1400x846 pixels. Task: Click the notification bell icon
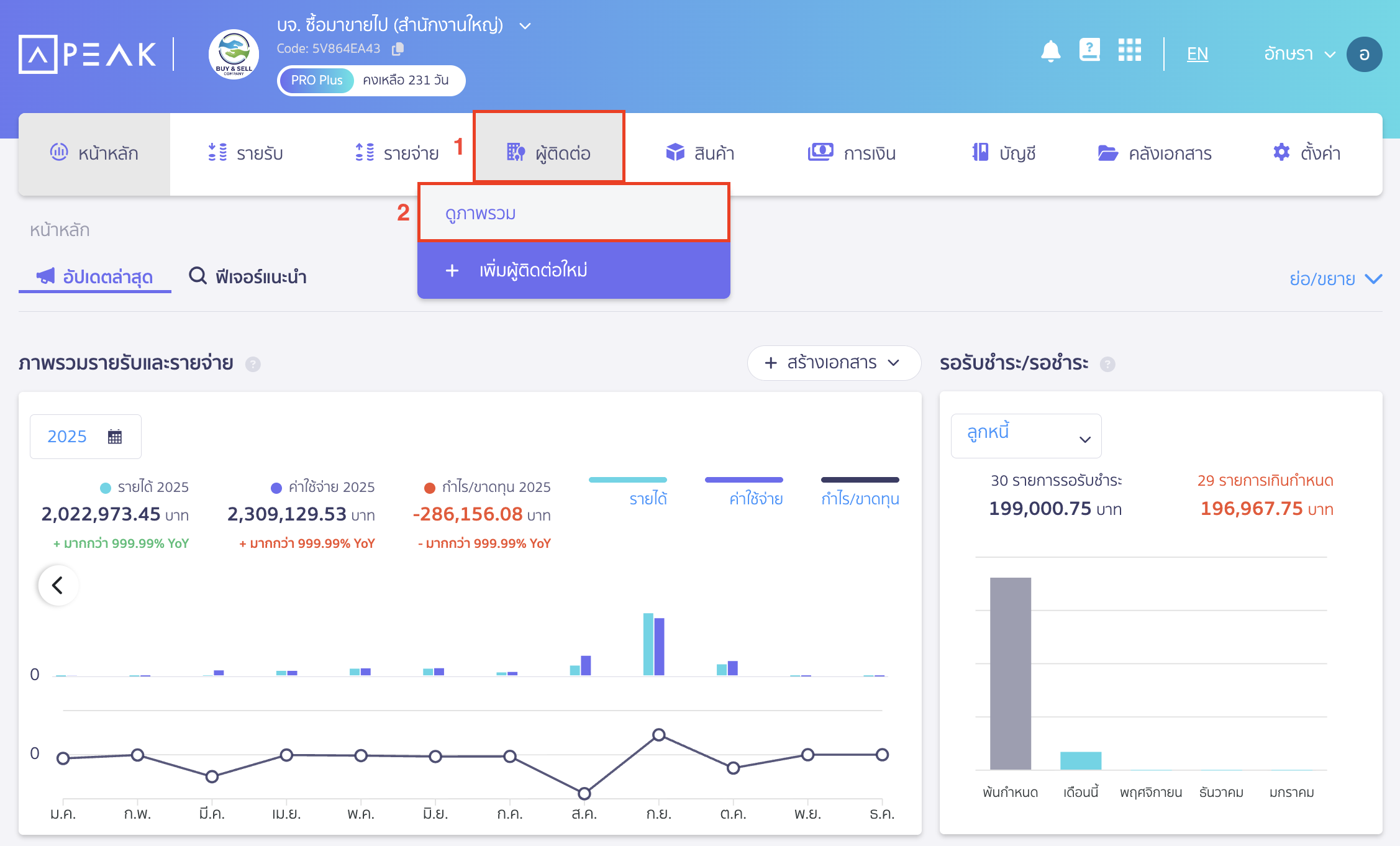[1050, 52]
